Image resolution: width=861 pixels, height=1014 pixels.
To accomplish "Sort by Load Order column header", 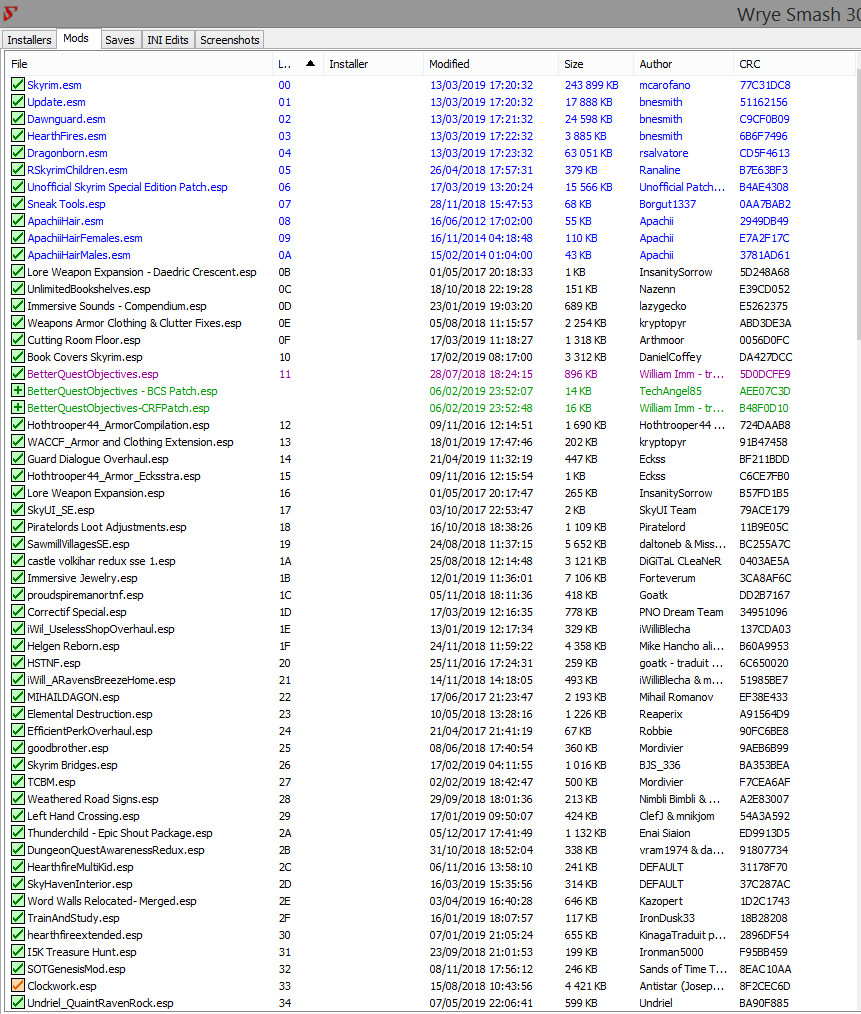I will (x=297, y=64).
